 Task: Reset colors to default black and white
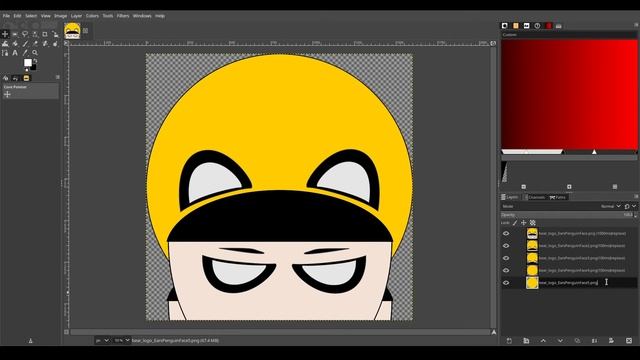[27, 70]
